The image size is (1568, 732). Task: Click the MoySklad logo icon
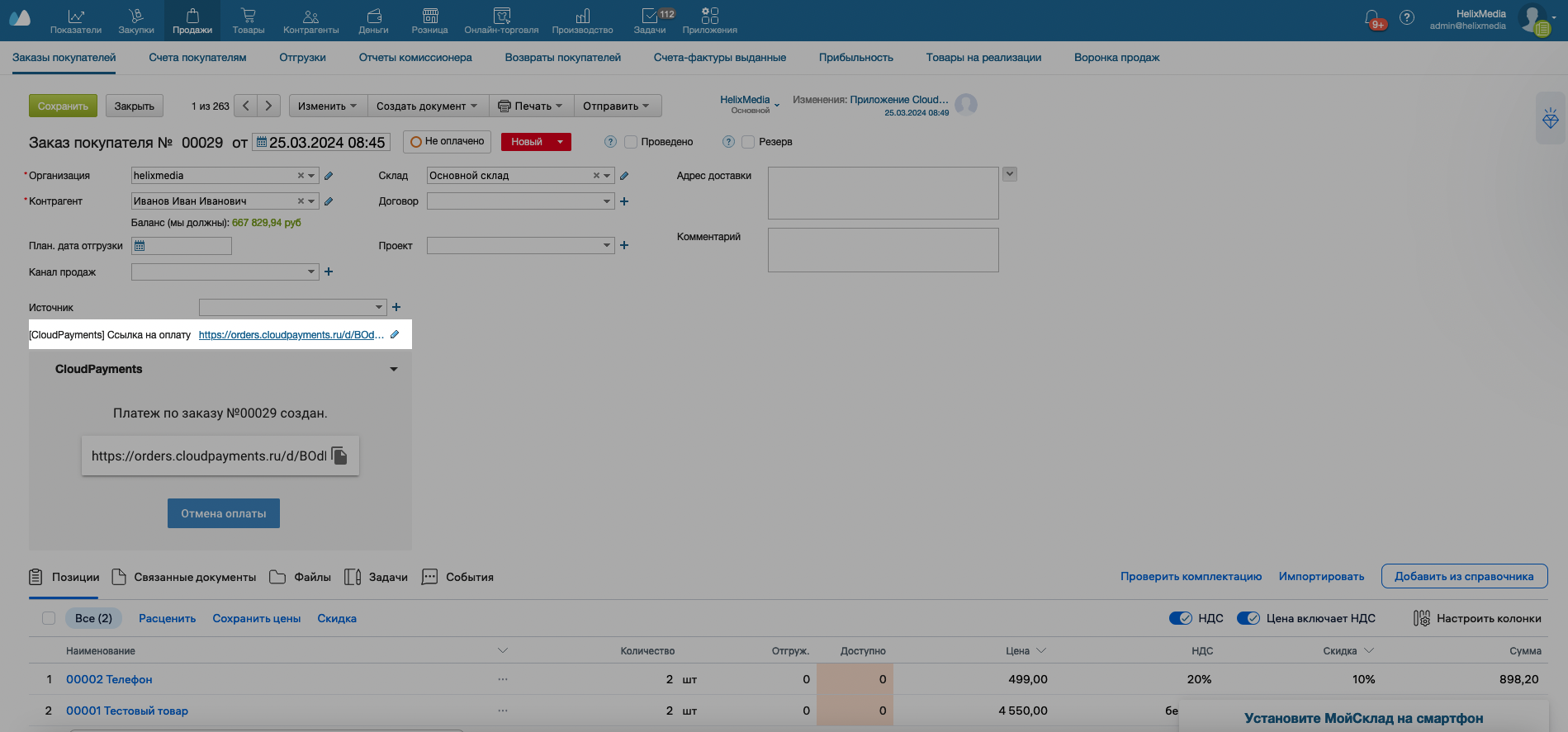pyautogui.click(x=20, y=17)
